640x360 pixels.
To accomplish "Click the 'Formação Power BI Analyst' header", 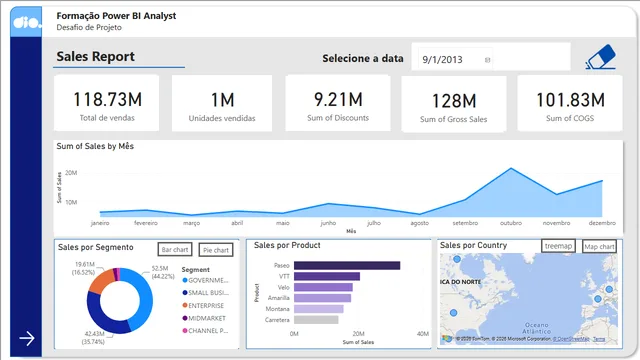I will (x=116, y=16).
